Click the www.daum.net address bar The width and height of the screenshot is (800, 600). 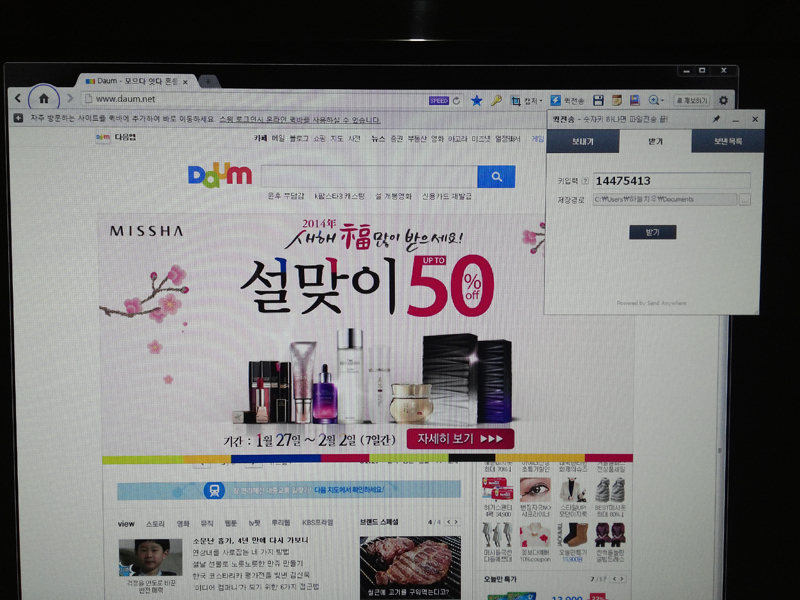tap(255, 99)
